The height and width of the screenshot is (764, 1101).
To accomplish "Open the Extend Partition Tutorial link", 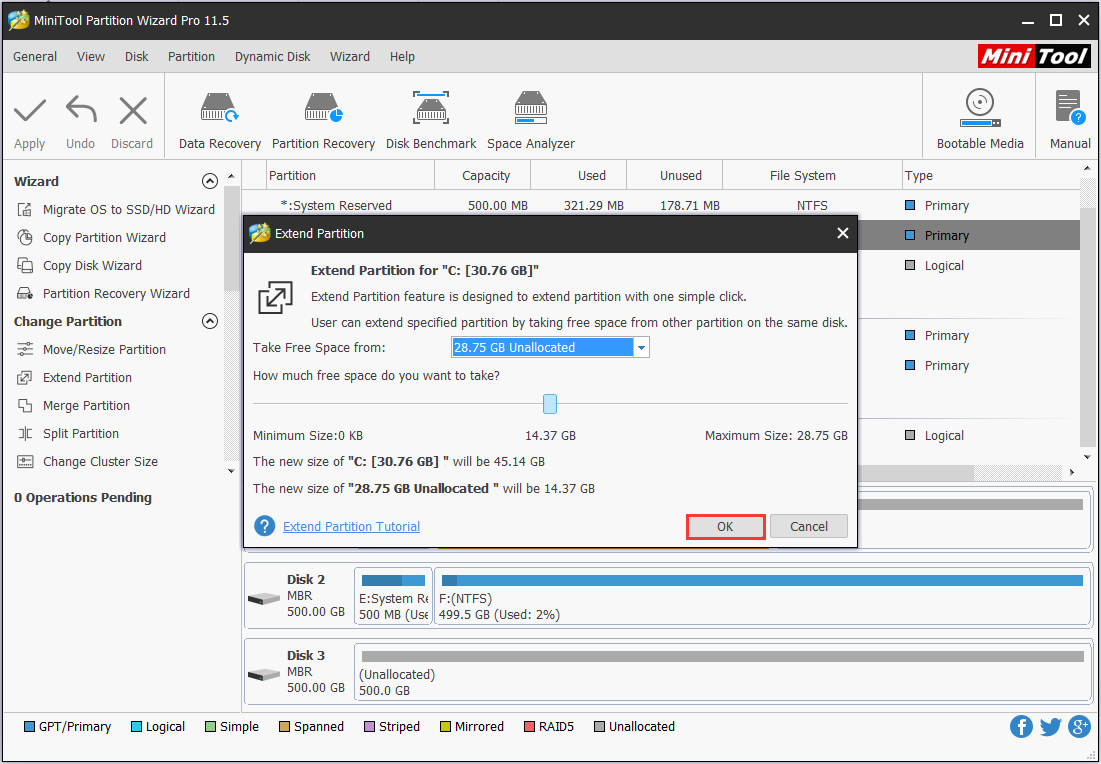I will pos(351,527).
